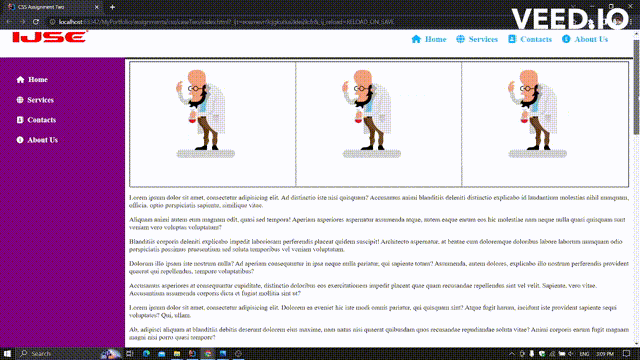
Task: Click the ENG language indicator
Action: tap(584, 353)
